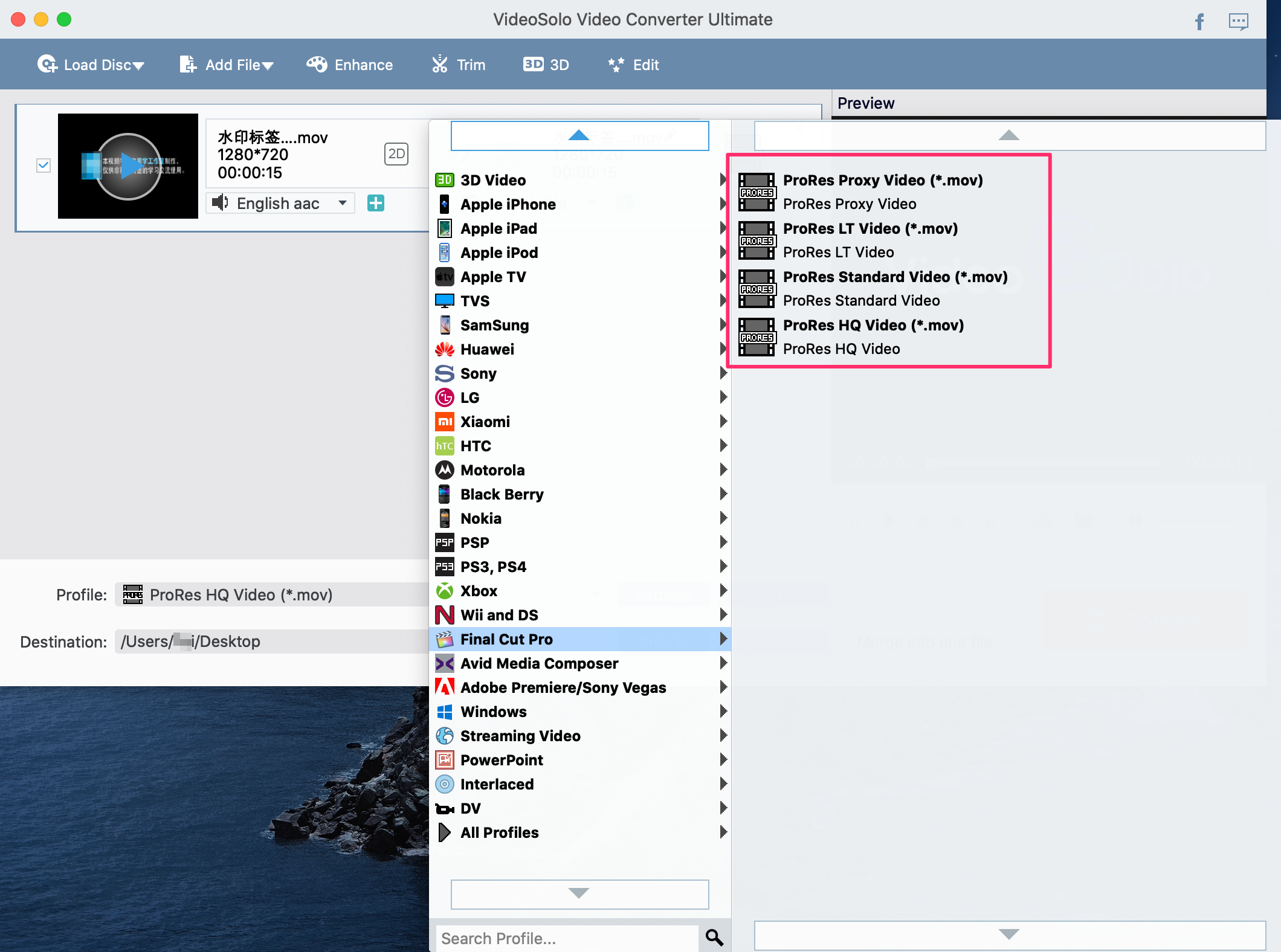Add audio track with plus icon

376,203
